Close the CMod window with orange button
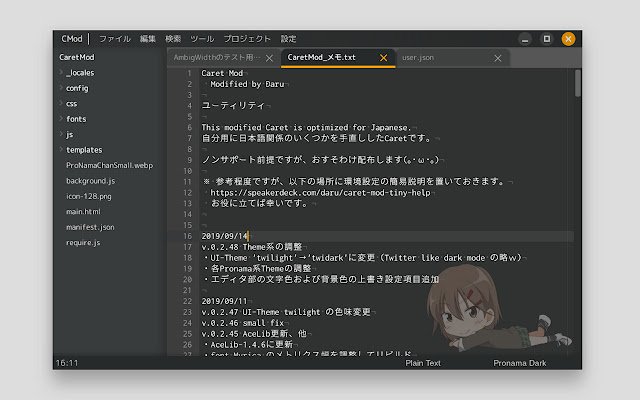640x400 pixels. click(x=568, y=39)
